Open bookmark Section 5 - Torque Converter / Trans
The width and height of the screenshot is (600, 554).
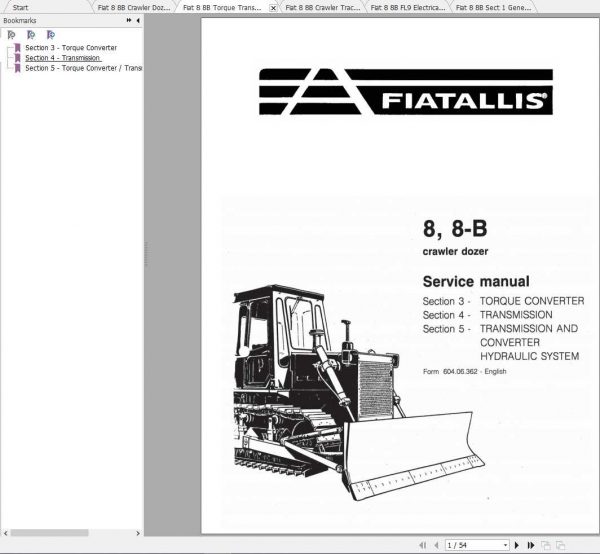[83, 68]
